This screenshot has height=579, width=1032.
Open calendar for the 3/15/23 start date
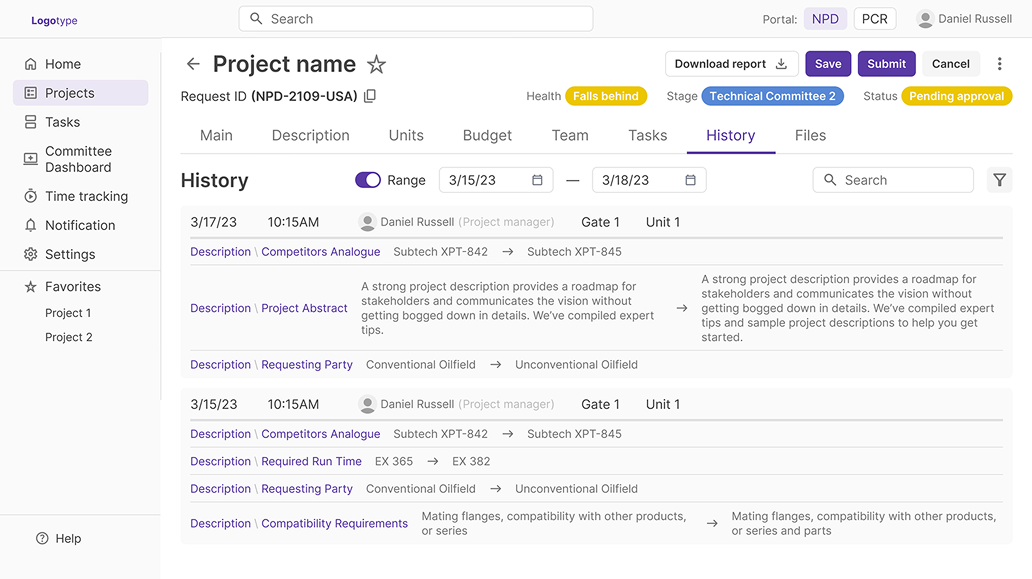coord(537,180)
